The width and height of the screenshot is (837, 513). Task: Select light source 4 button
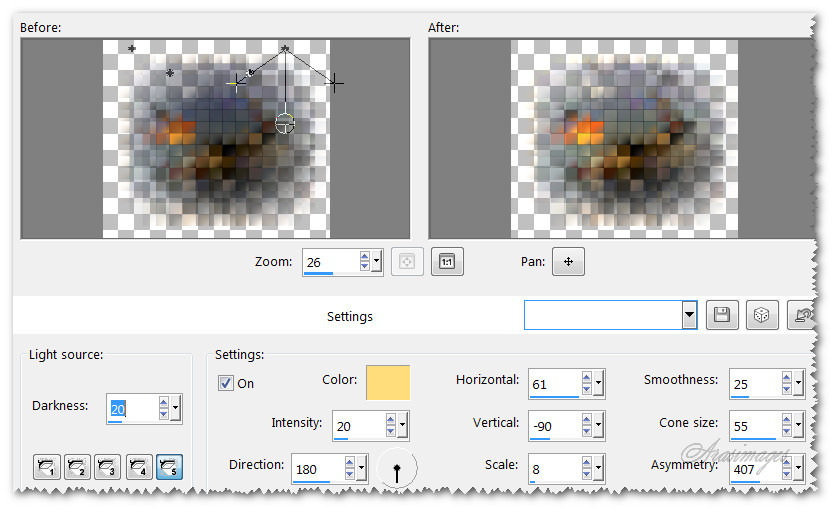tap(139, 467)
